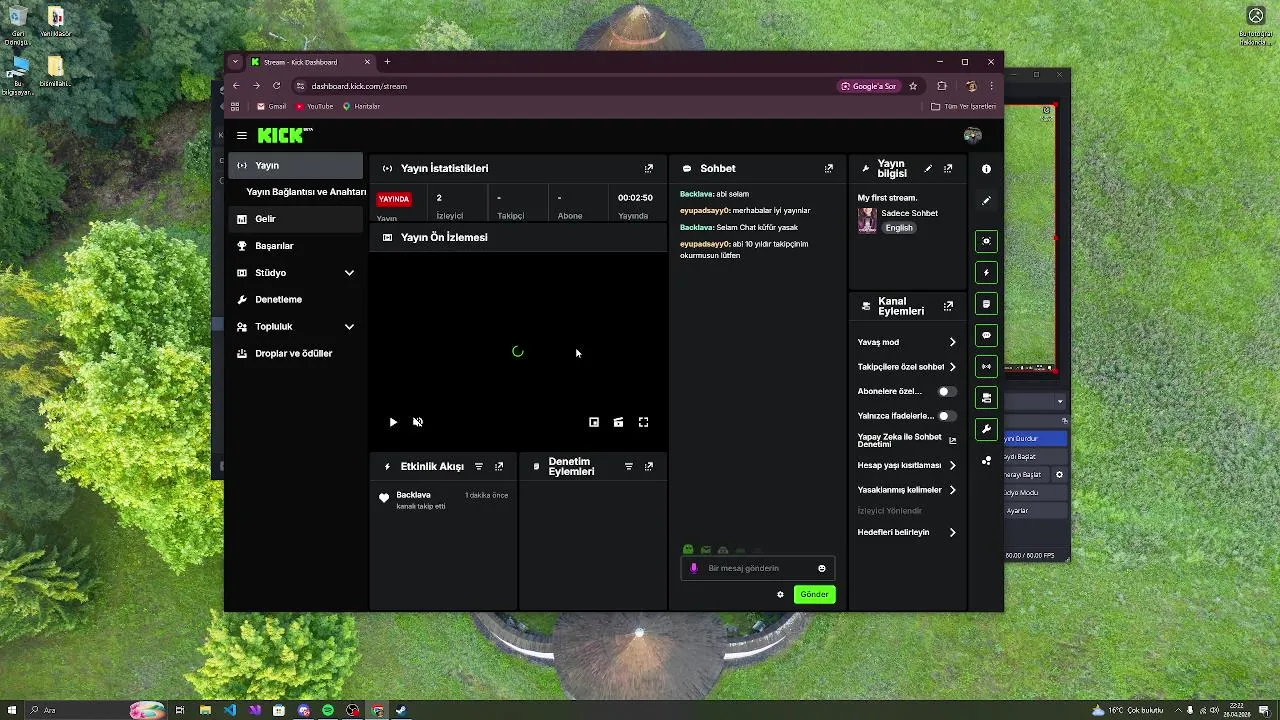Click the preview target icon in right rail
Image resolution: width=1280 pixels, height=720 pixels.
pos(986,241)
